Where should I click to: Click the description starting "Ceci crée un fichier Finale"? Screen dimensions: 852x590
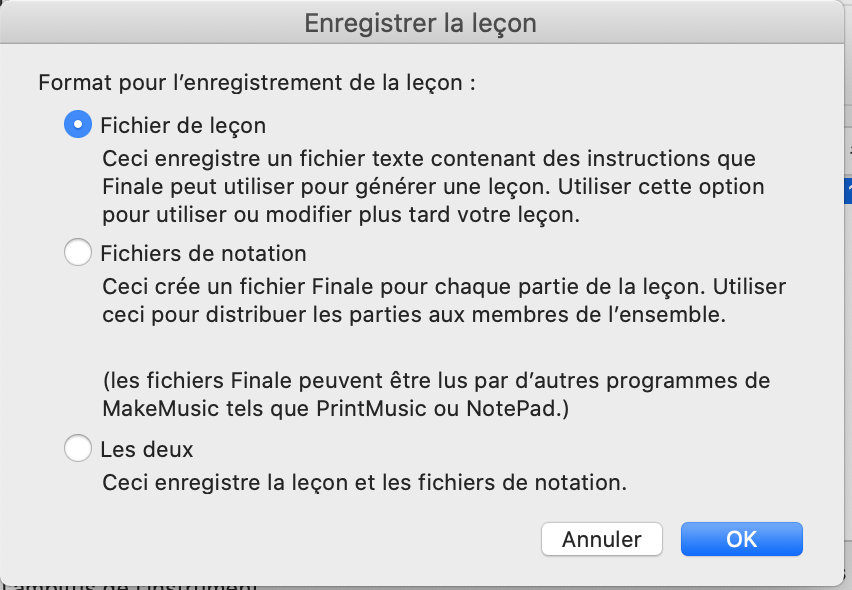(444, 286)
